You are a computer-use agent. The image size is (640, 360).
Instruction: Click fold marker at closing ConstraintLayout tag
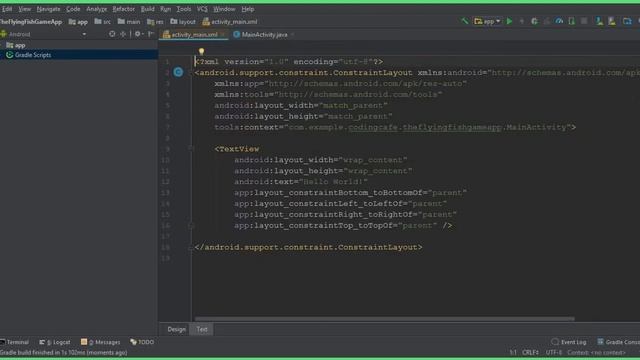coord(191,247)
